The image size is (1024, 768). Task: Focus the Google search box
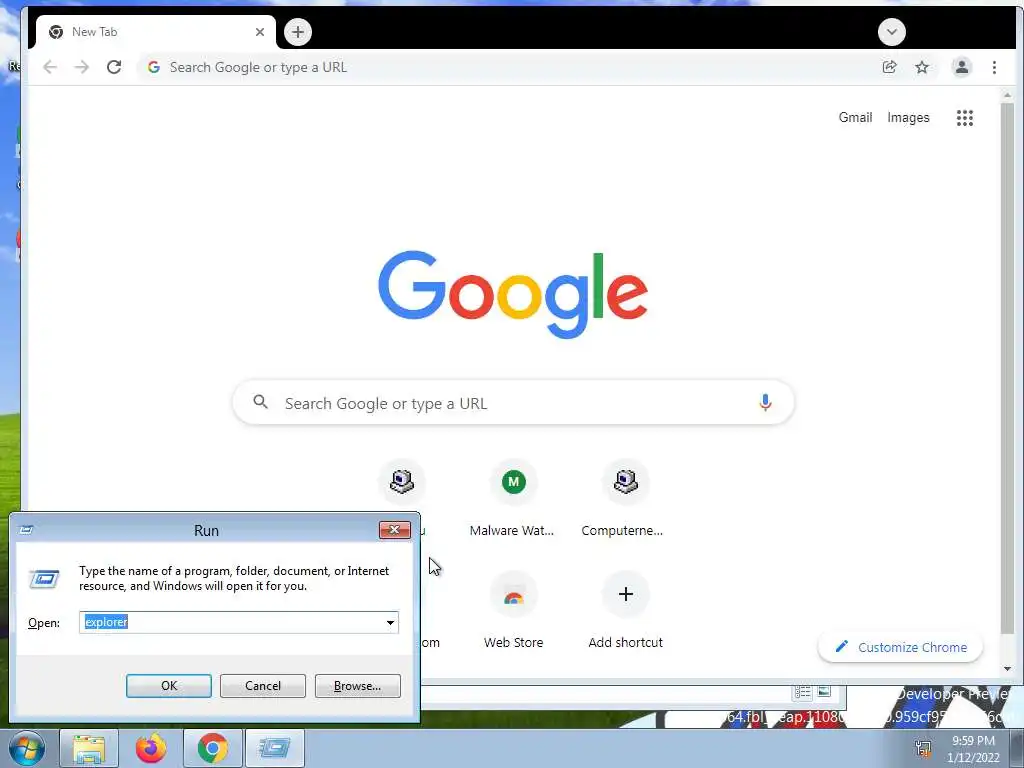coord(513,403)
